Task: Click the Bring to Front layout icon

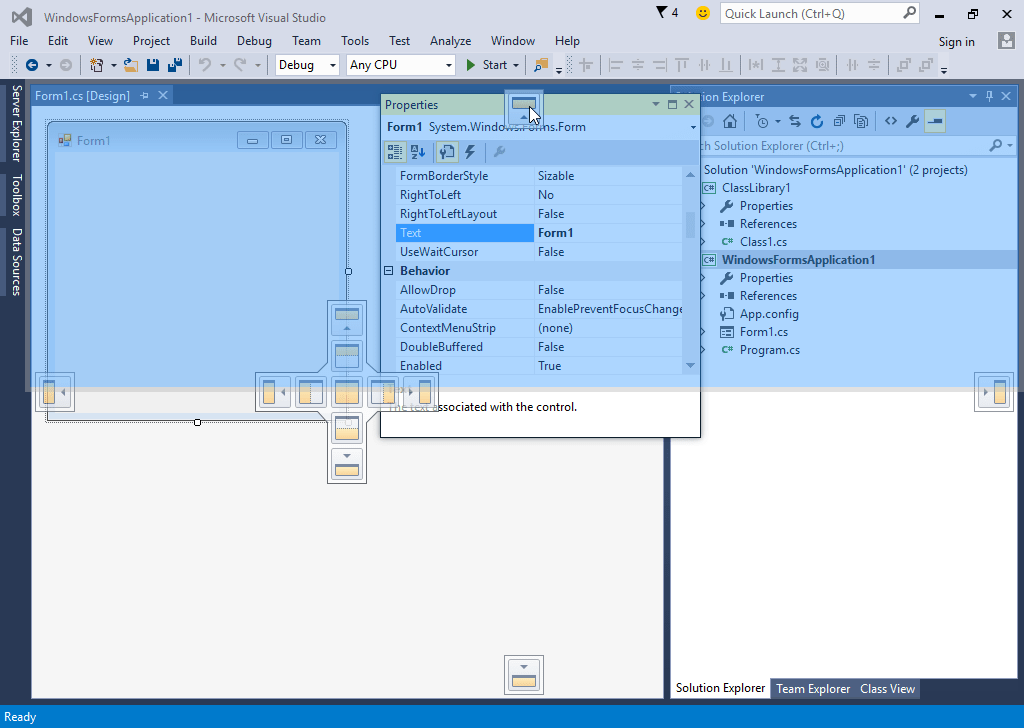Action: tap(903, 65)
